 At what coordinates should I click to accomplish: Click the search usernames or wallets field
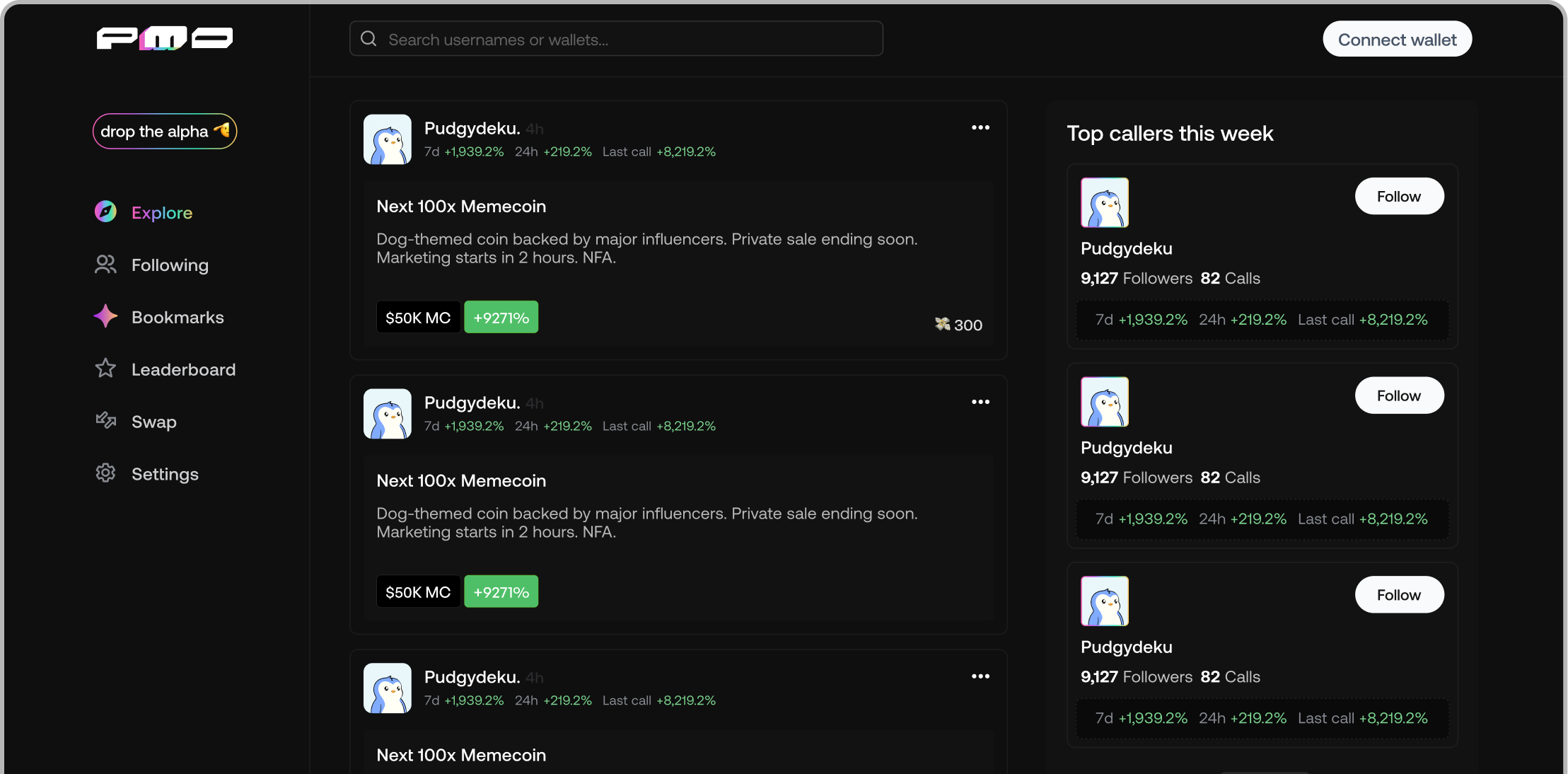pyautogui.click(x=616, y=39)
